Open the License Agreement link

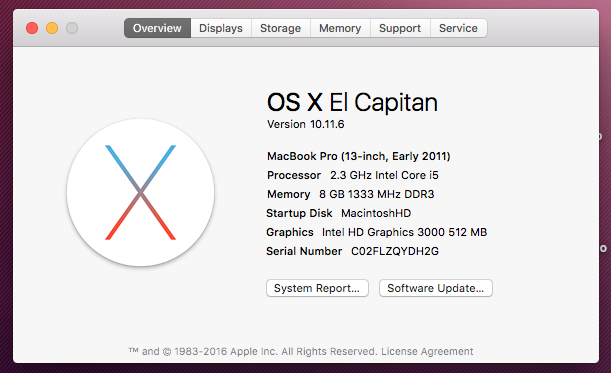point(427,351)
